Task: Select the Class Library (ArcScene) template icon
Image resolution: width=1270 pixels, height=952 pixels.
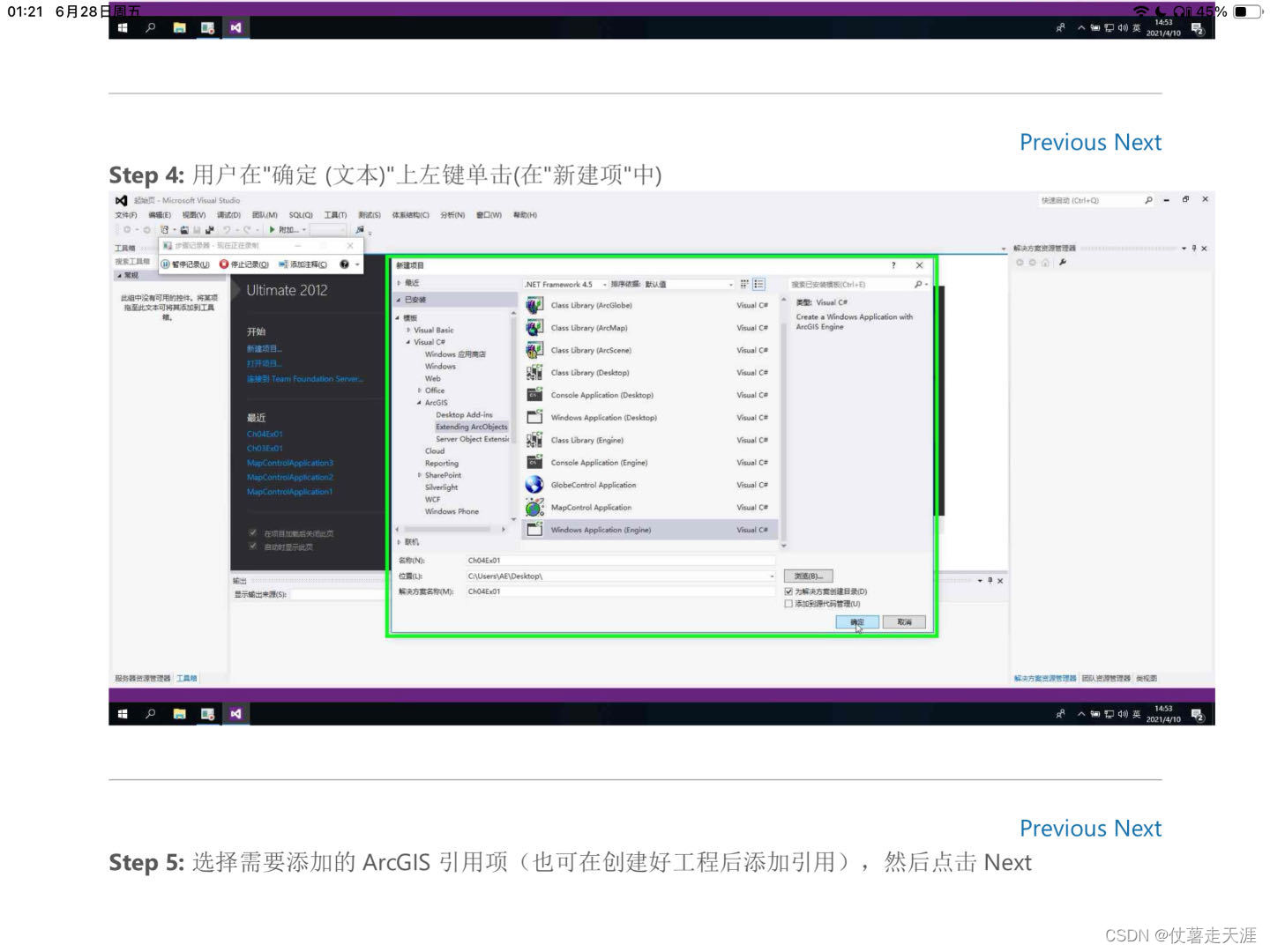Action: [x=534, y=350]
